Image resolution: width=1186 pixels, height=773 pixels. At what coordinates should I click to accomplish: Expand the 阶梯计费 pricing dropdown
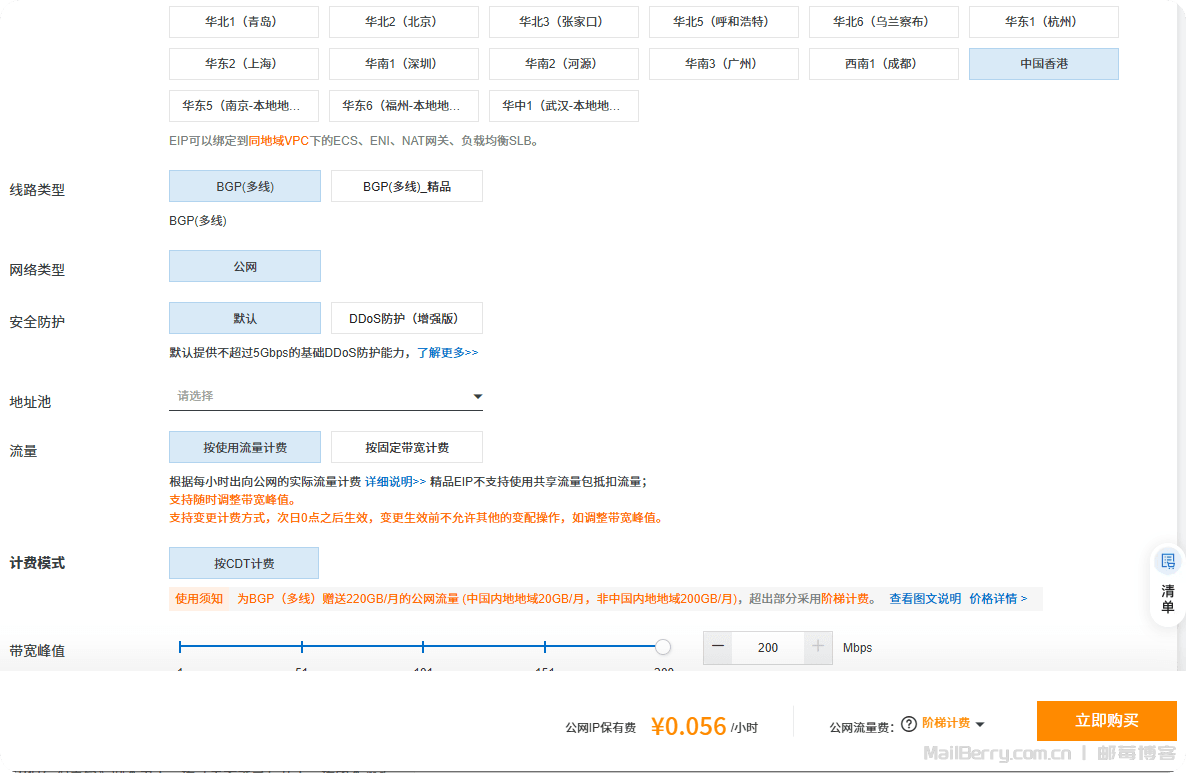click(953, 723)
